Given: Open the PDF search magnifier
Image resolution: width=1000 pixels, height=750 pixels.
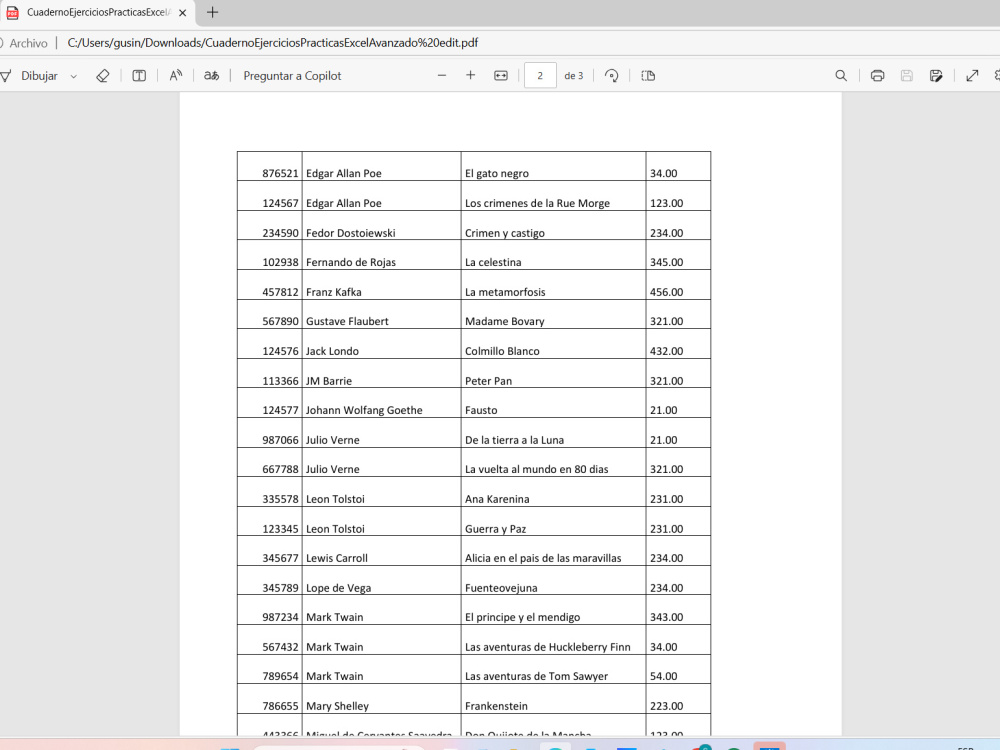Looking at the screenshot, I should point(841,76).
